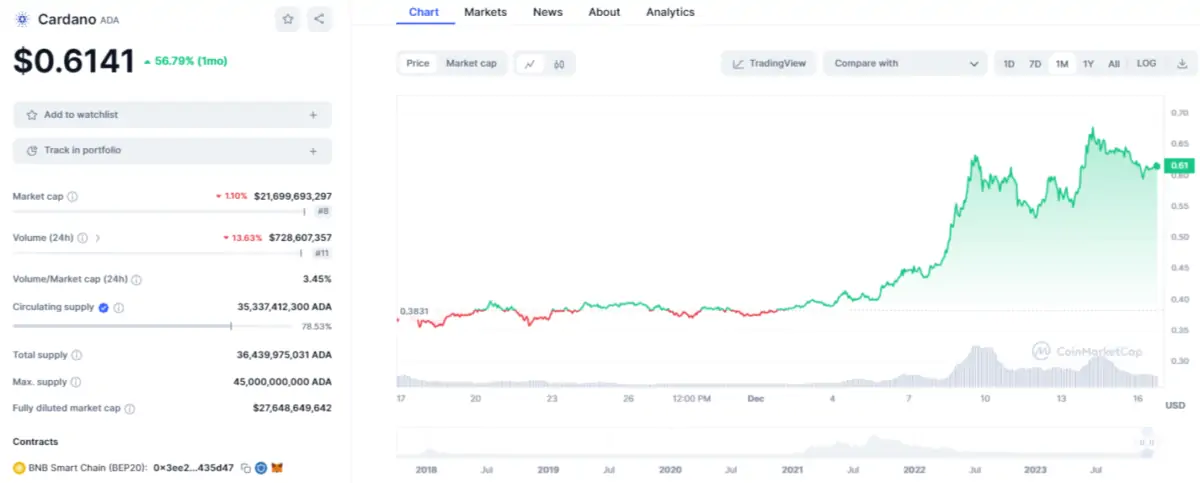Click the plus icon on Add to watchlist

tap(313, 115)
